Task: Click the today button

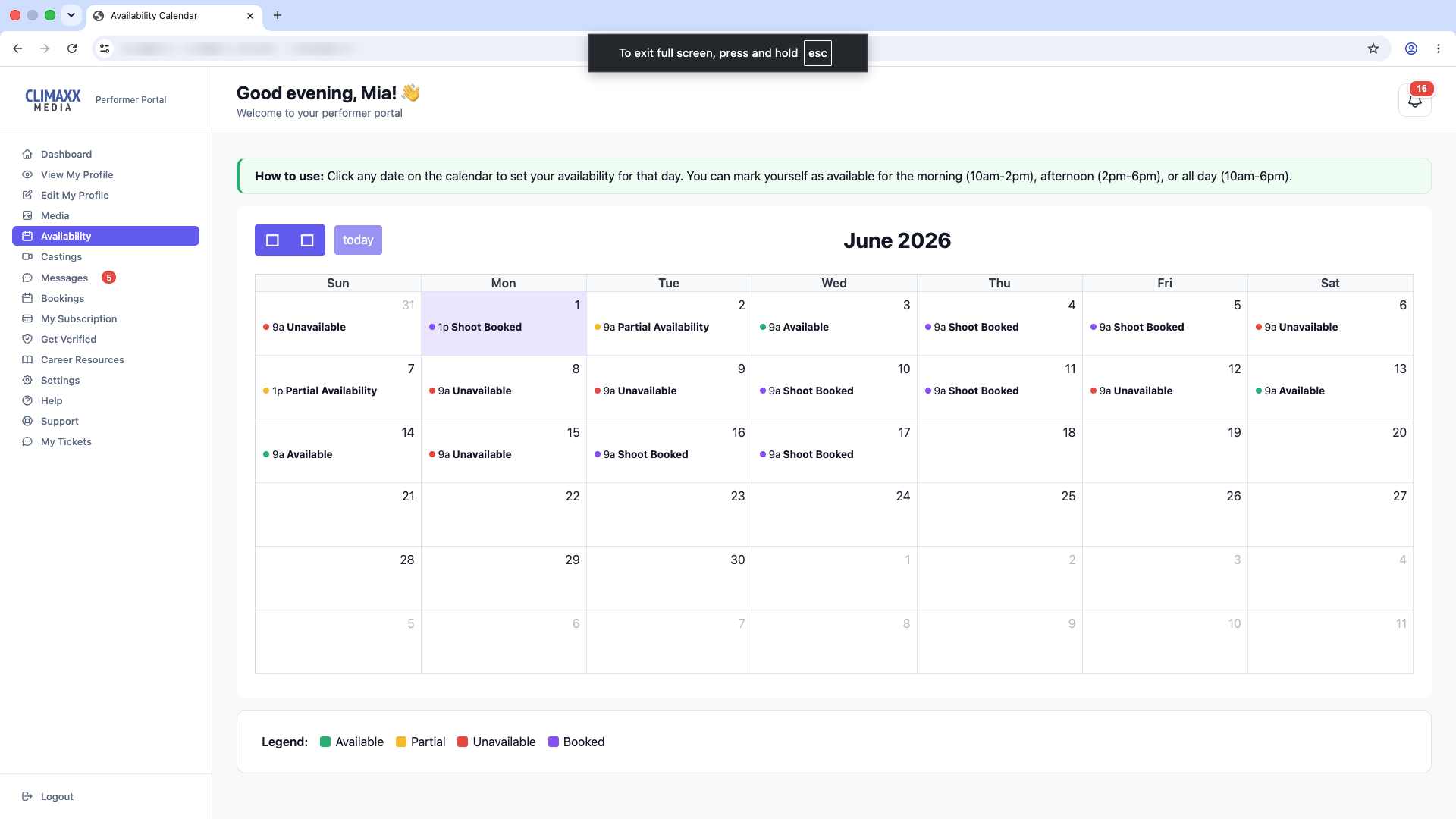Action: tap(358, 240)
